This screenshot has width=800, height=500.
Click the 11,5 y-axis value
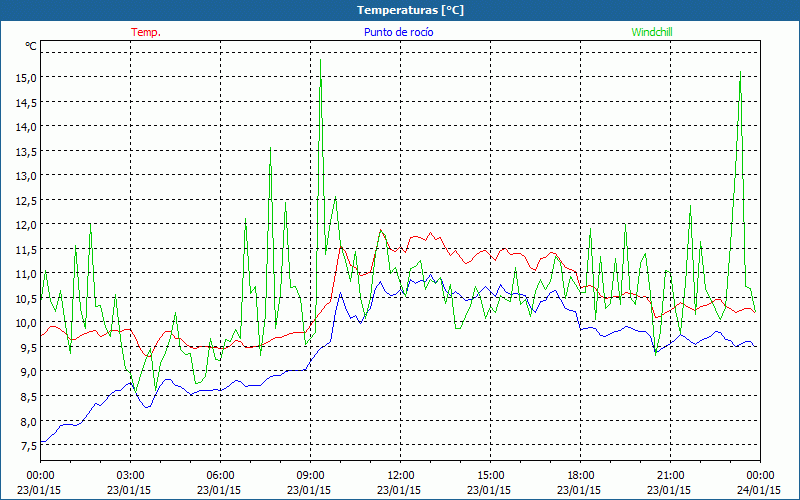[x=26, y=249]
